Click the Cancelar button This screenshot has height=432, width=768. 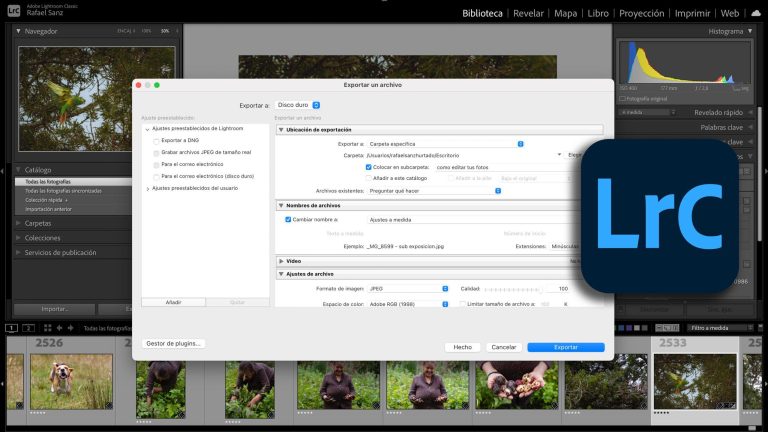pos(504,347)
